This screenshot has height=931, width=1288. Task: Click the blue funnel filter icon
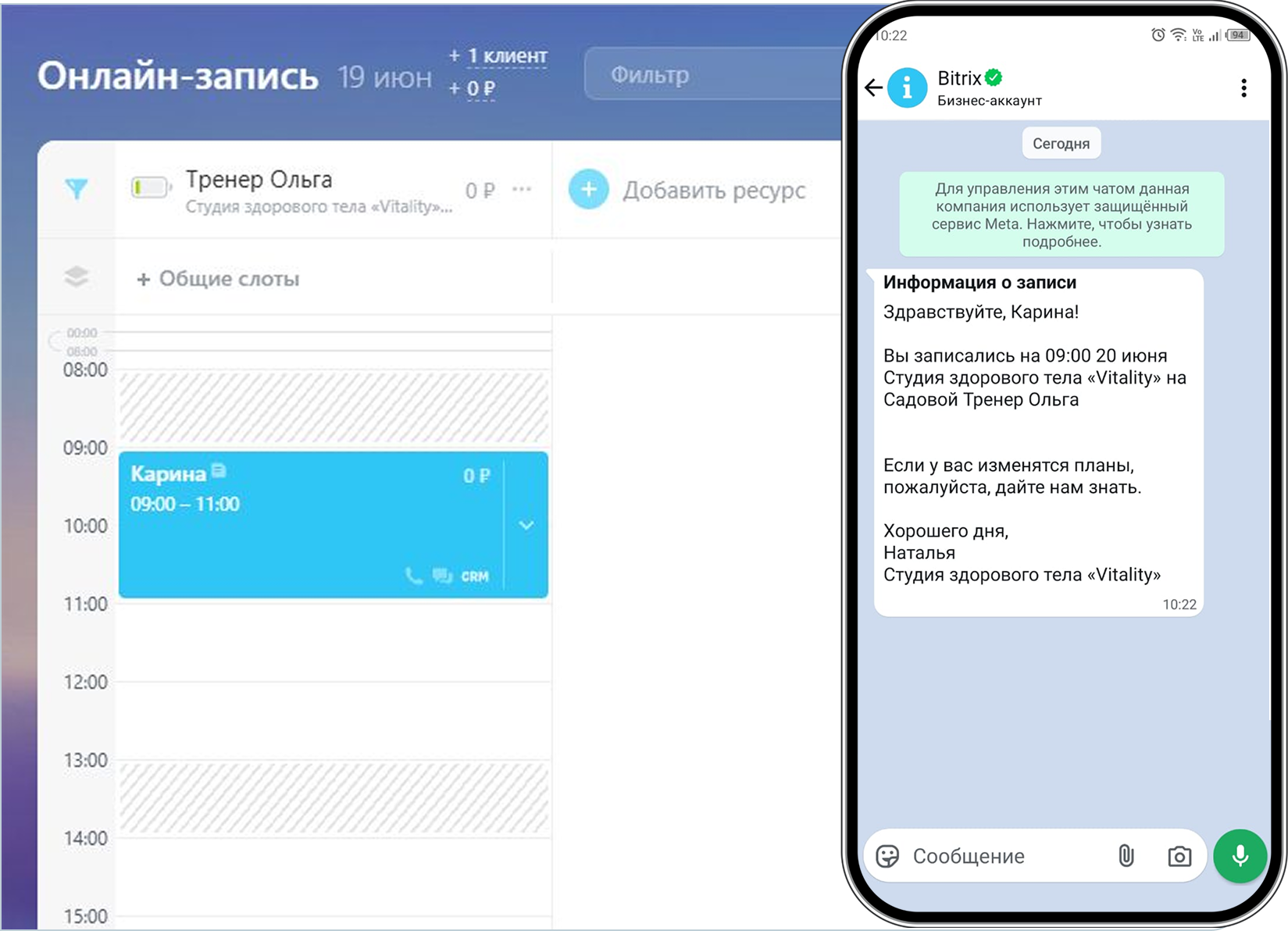click(x=77, y=188)
